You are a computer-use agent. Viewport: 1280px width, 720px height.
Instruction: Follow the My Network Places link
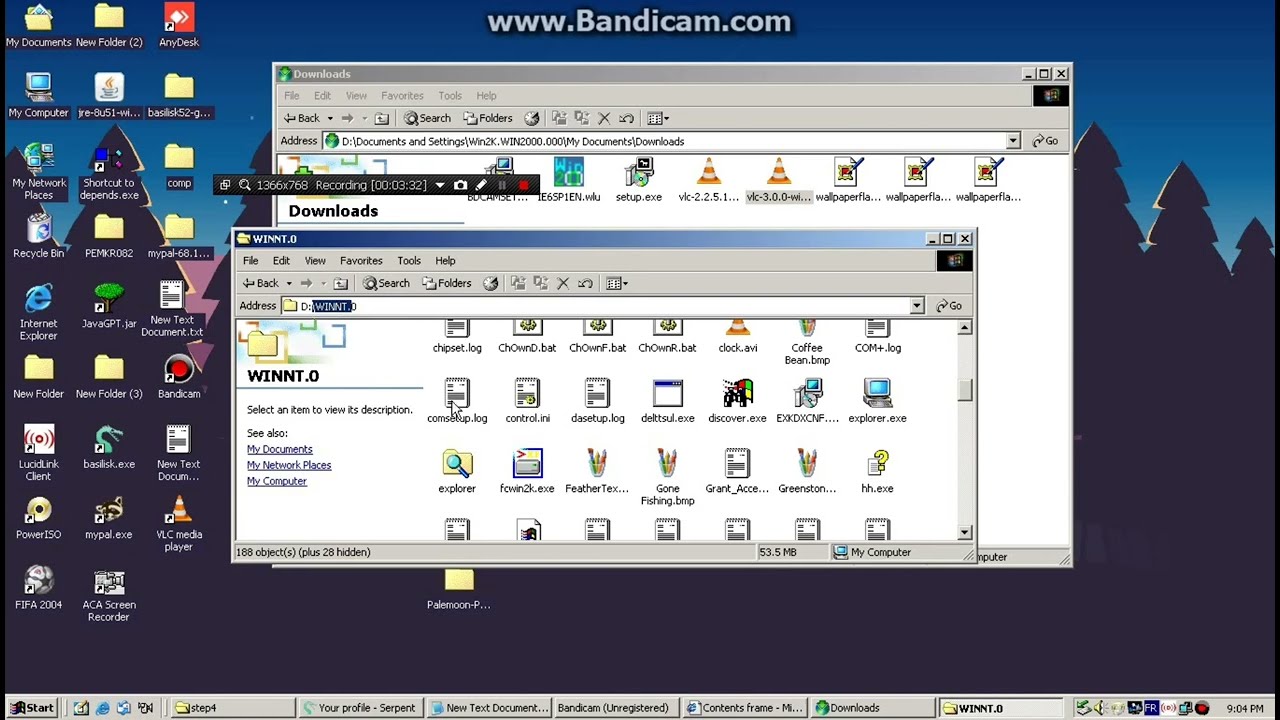289,465
